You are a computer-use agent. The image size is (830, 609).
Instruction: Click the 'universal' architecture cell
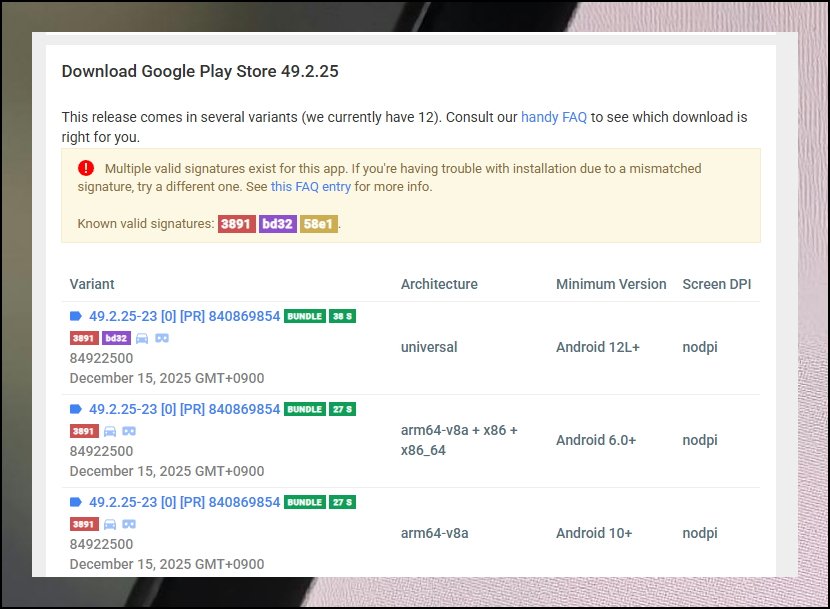coord(429,347)
